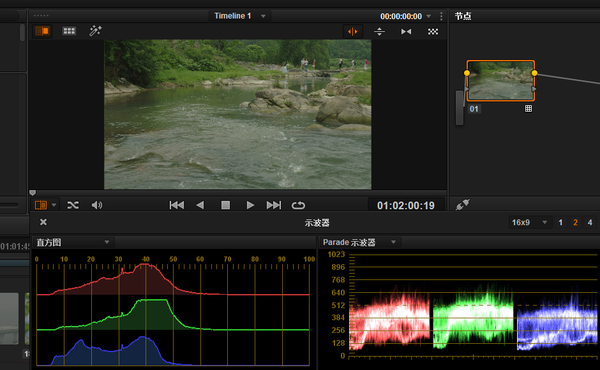Select the magic wand highlight tool
This screenshot has height=370, width=600.
[95, 31]
